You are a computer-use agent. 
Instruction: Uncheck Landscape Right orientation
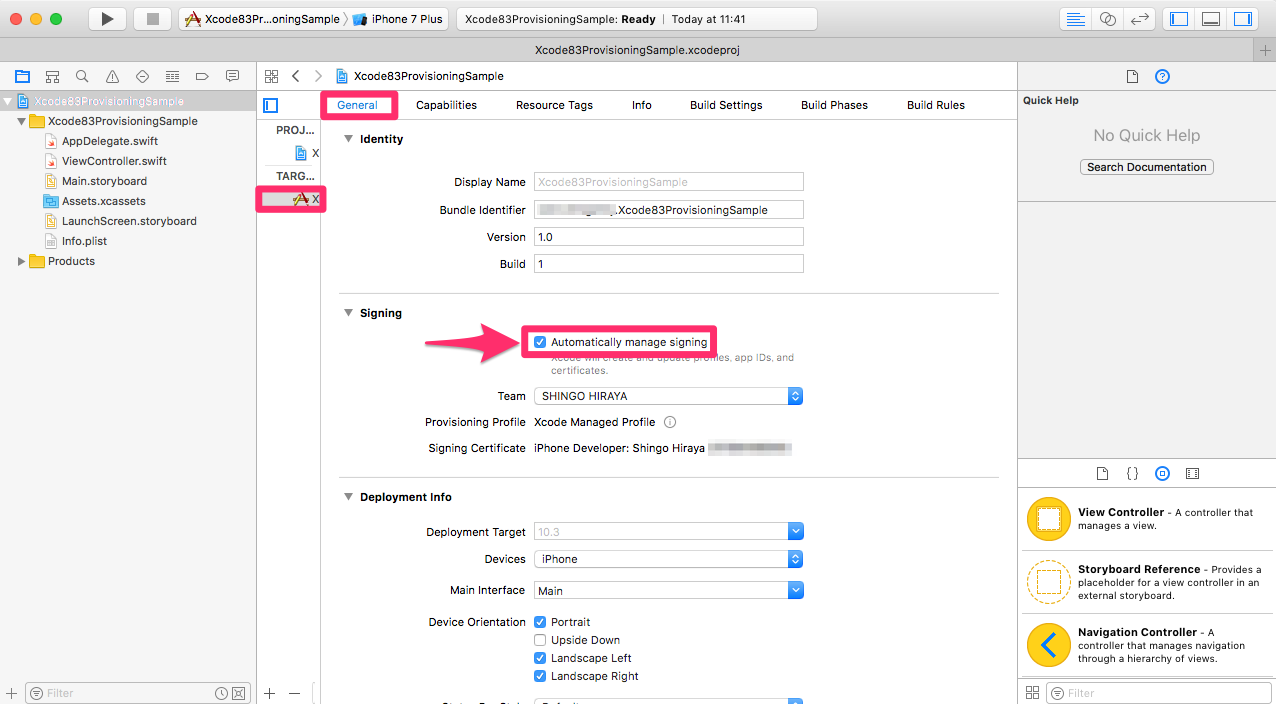click(x=540, y=676)
